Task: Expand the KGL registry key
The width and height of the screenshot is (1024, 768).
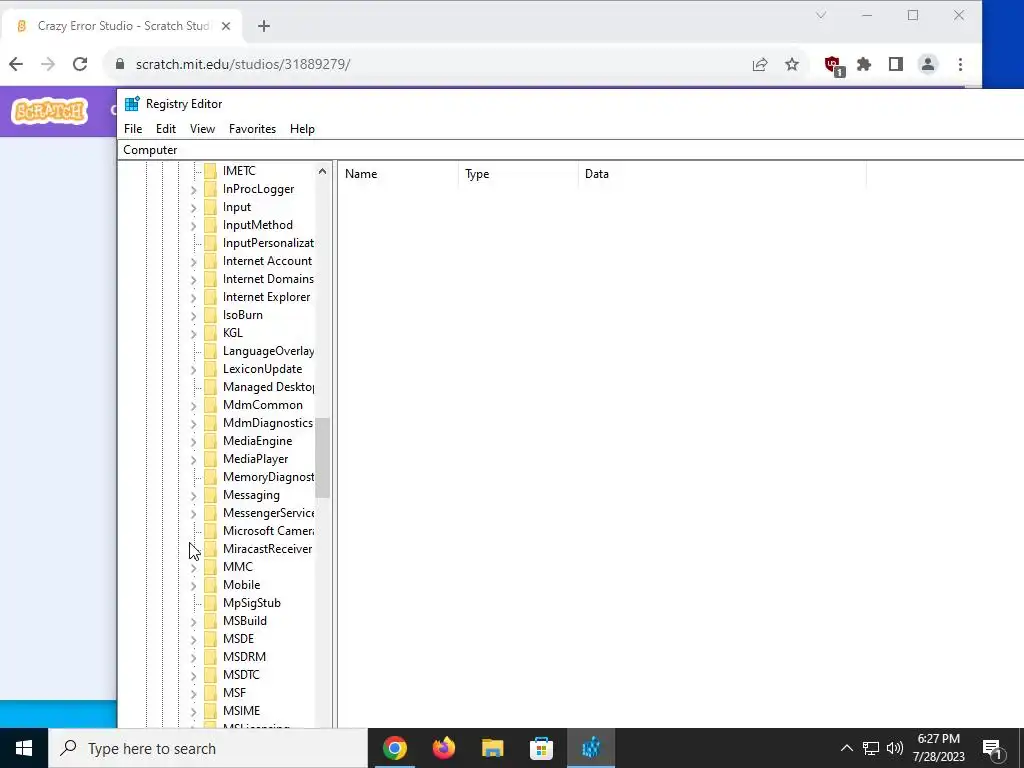Action: tap(193, 333)
